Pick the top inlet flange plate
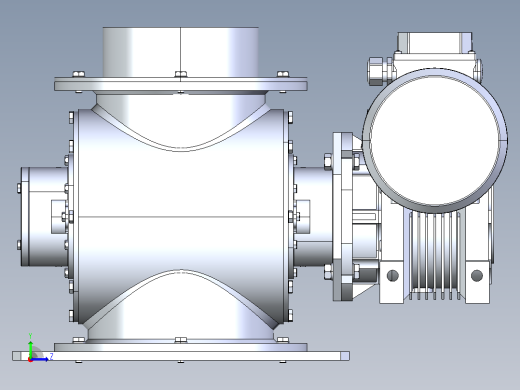Viewport: 520px width, 390px height. click(x=180, y=84)
